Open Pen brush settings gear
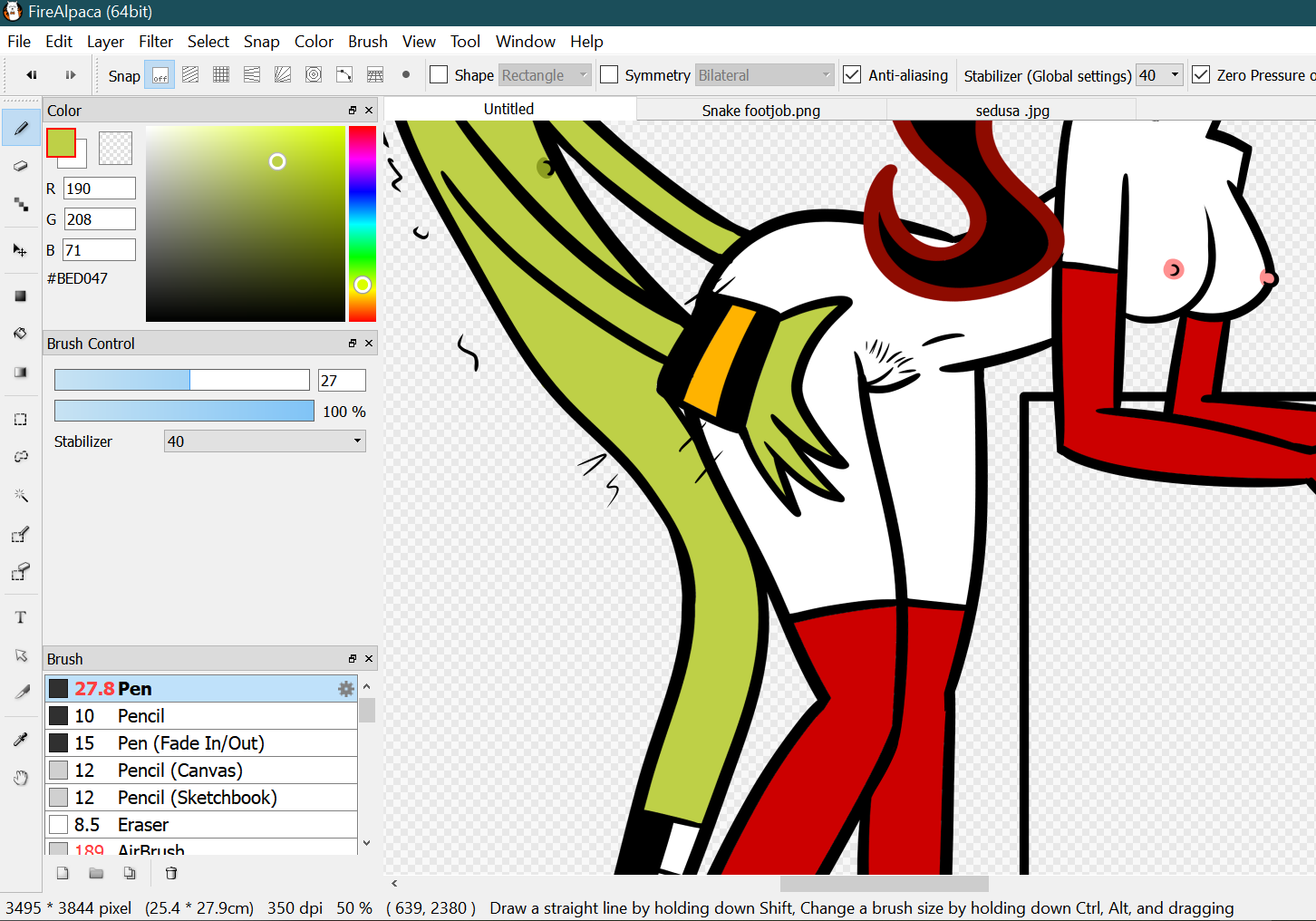 [x=345, y=689]
